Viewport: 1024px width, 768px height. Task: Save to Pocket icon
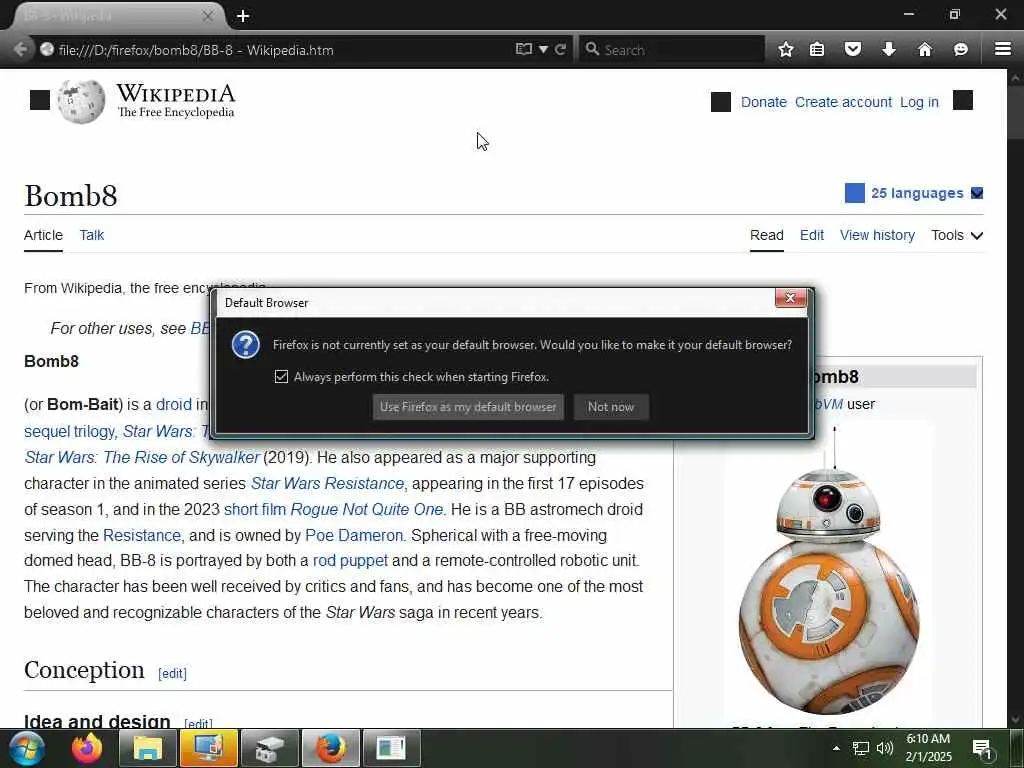tap(853, 49)
